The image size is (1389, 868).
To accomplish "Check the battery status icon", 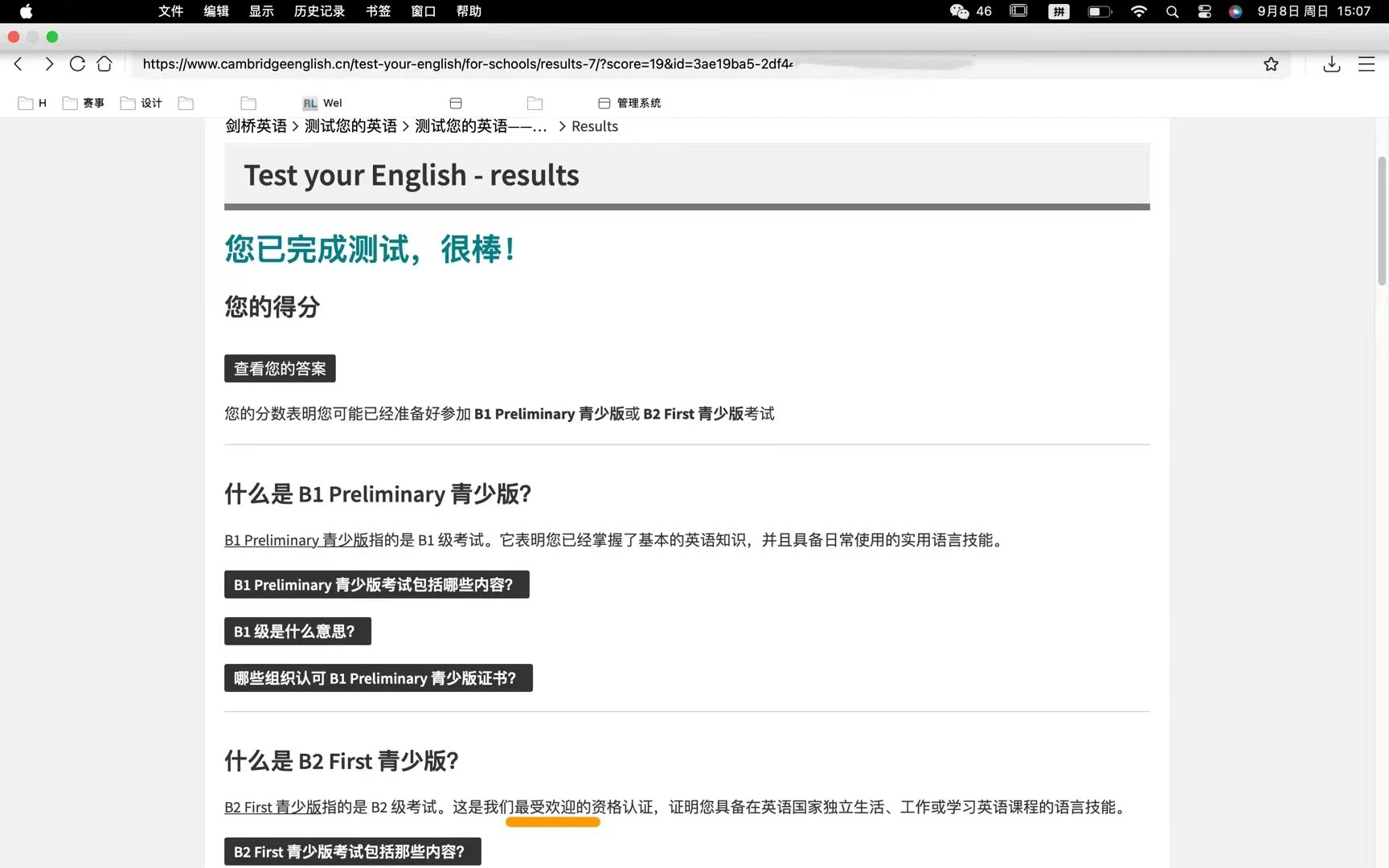I will pos(1100,11).
